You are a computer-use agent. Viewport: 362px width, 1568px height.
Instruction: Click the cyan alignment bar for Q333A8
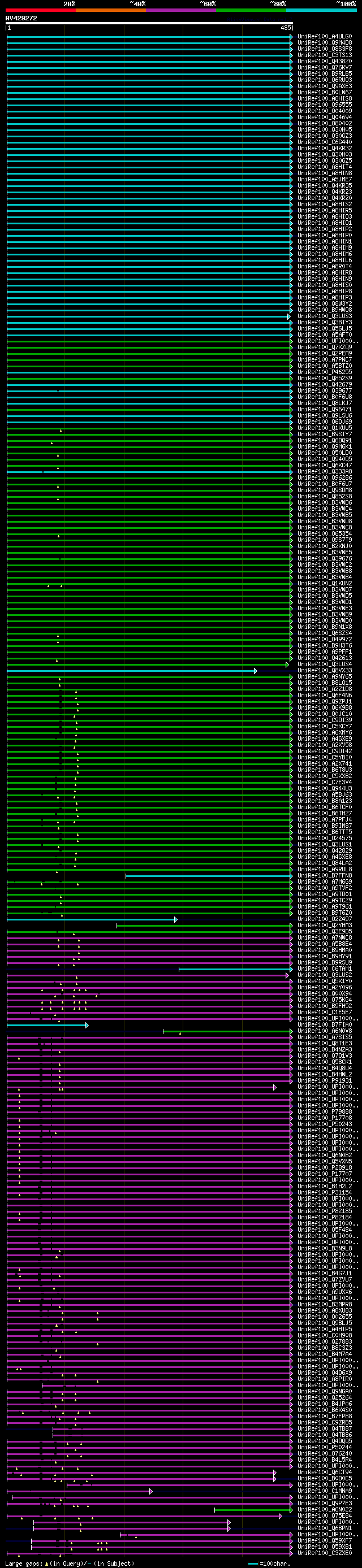(149, 472)
